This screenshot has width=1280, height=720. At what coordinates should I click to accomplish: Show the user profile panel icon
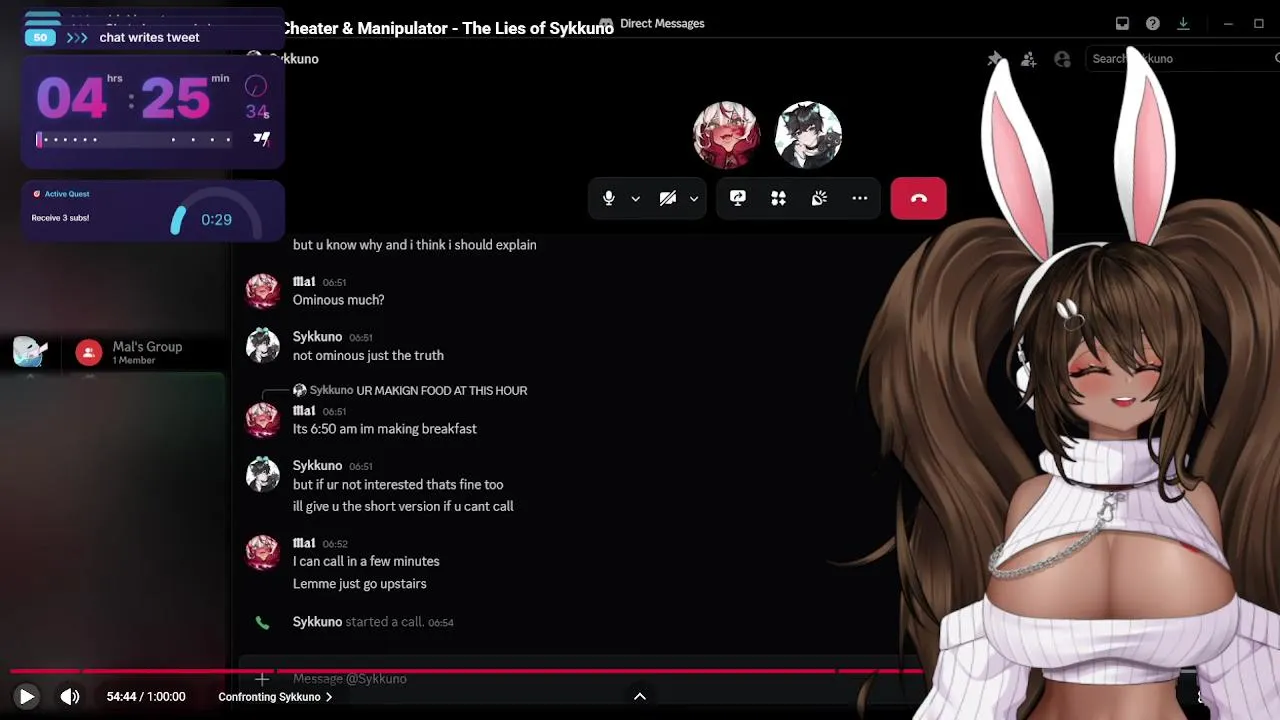point(1062,59)
